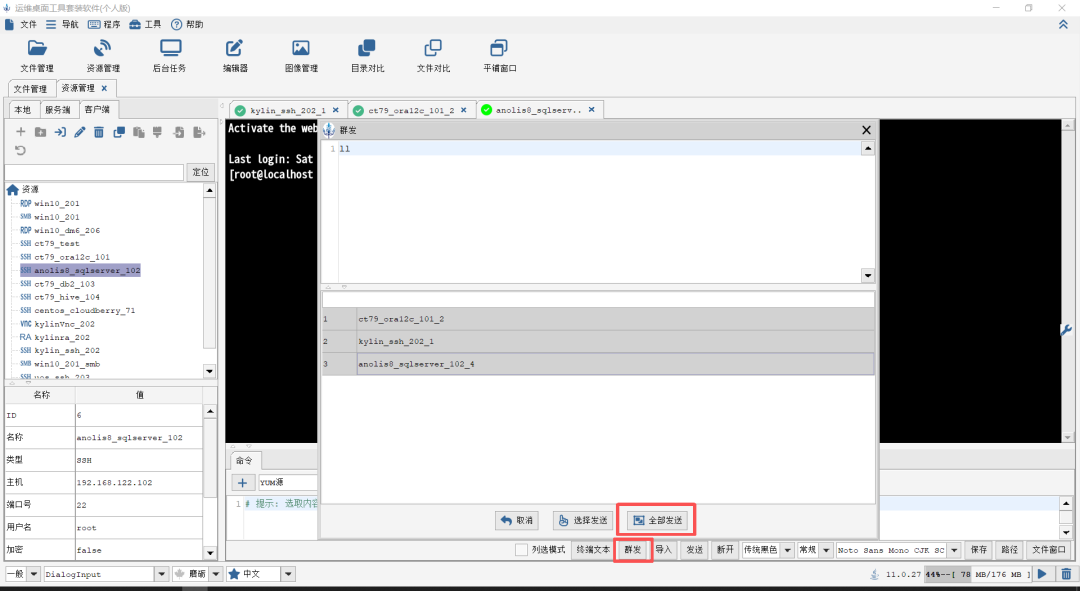Click the blue play icon in status bar
Screen dimensions: 1080x591
(x=1042, y=574)
